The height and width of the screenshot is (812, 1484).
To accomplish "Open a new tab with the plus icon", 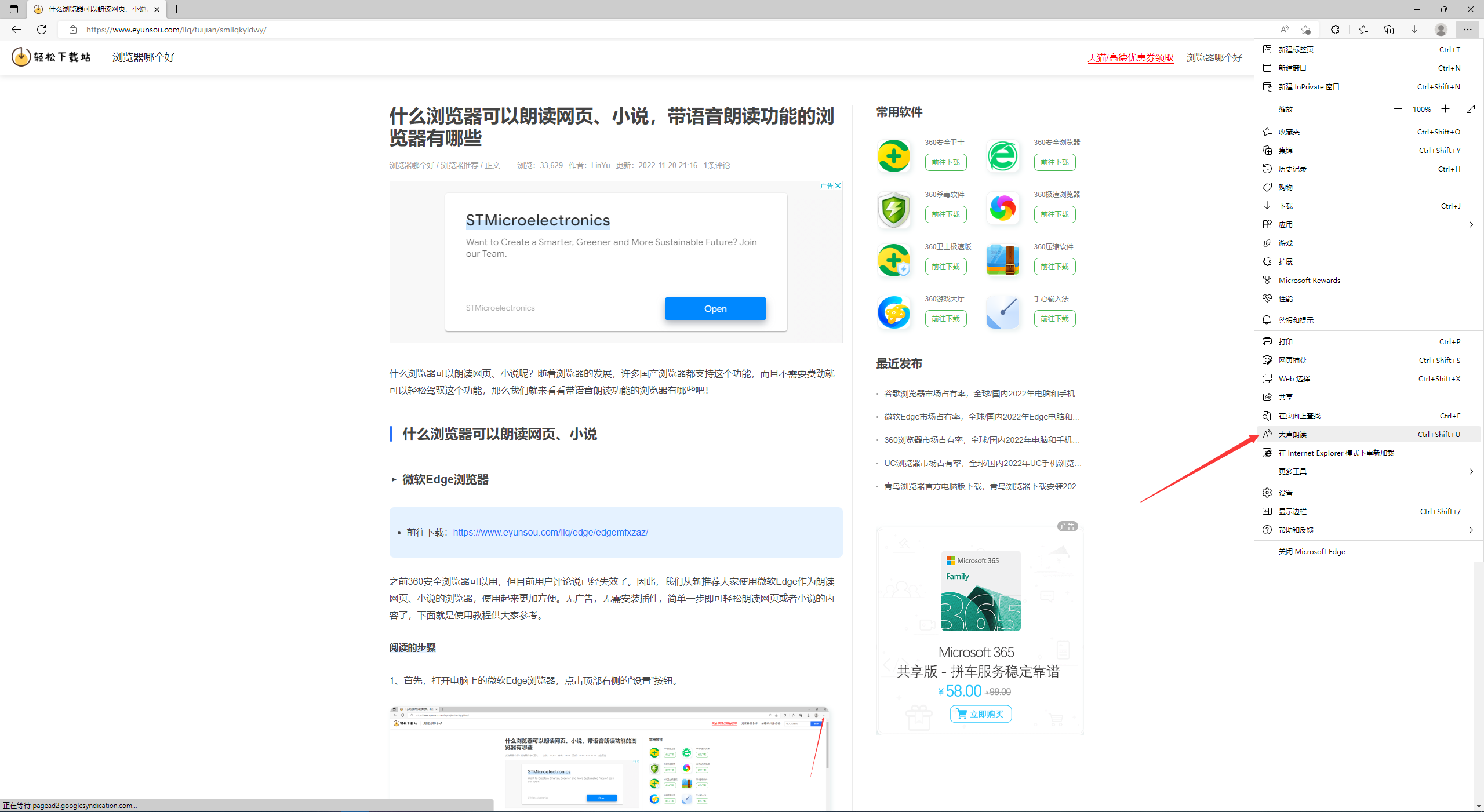I will [177, 9].
